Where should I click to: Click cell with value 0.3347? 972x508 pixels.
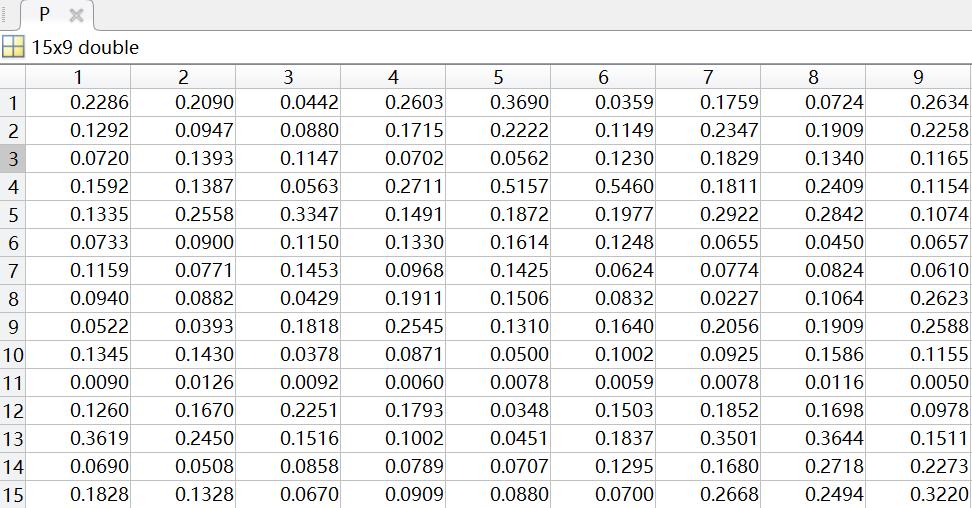click(288, 214)
